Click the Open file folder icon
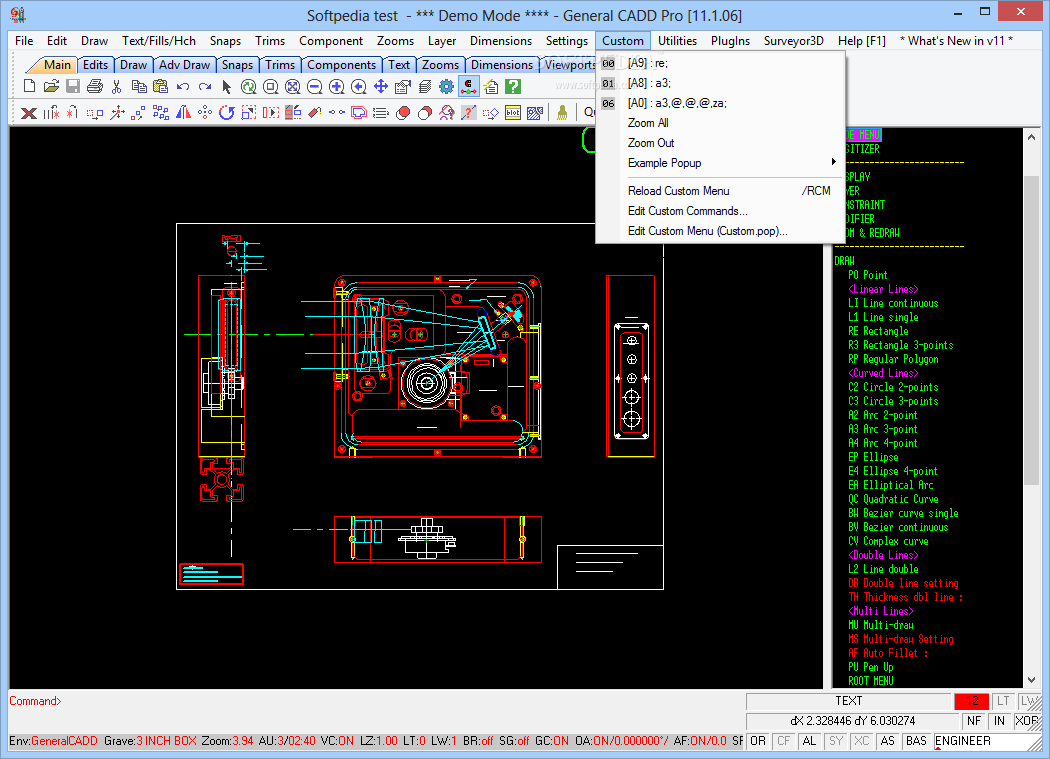Screen dimensions: 1050x759 pos(51,86)
